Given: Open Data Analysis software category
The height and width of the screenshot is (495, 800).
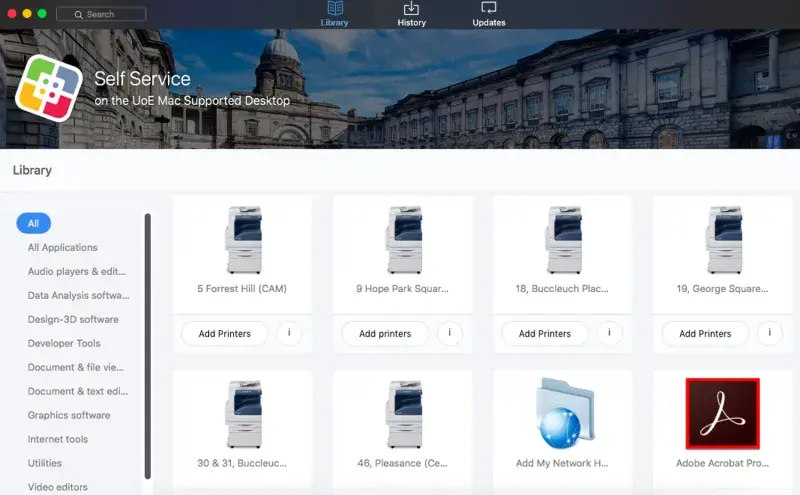Looking at the screenshot, I should [x=79, y=295].
